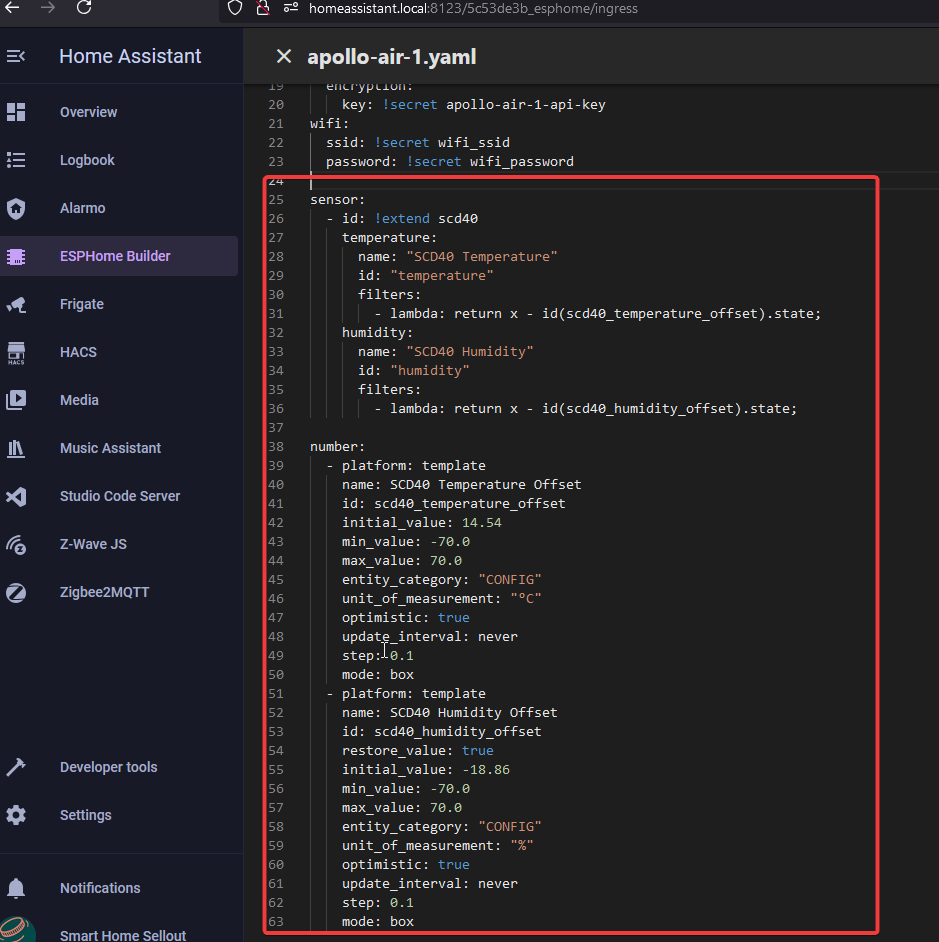939x942 pixels.
Task: Collapse the Home Assistant sidebar menu
Action: [16, 57]
